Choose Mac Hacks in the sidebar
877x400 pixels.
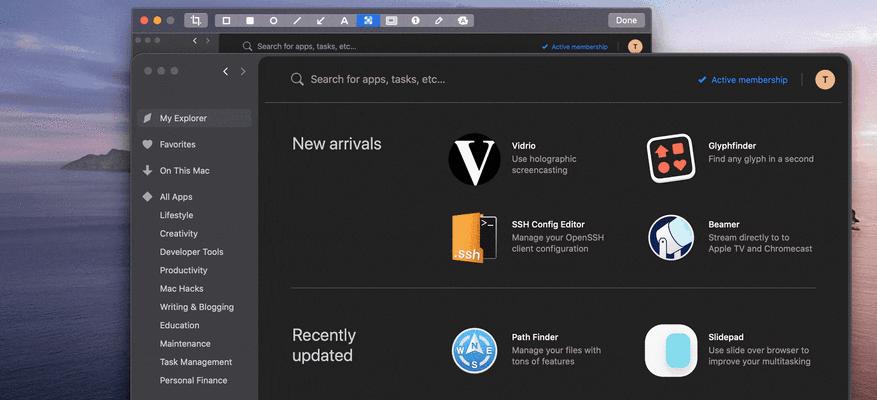(181, 289)
